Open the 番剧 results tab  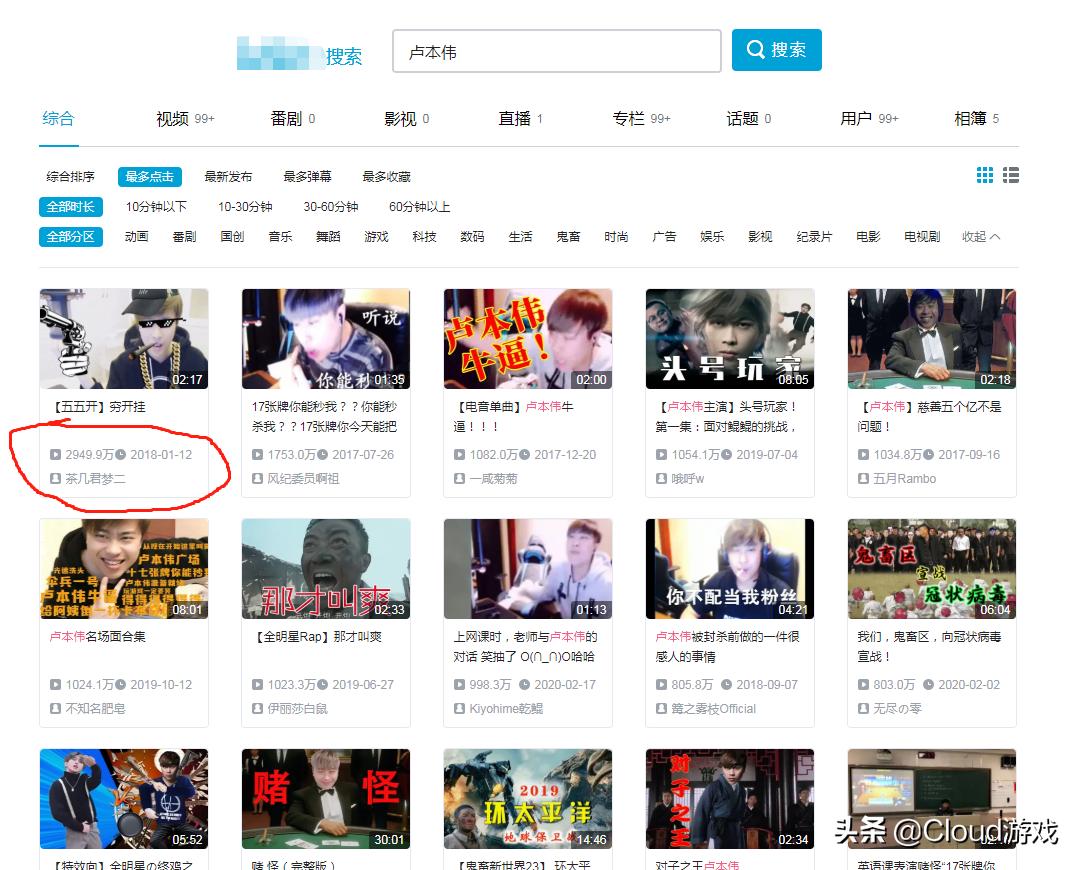tap(293, 119)
